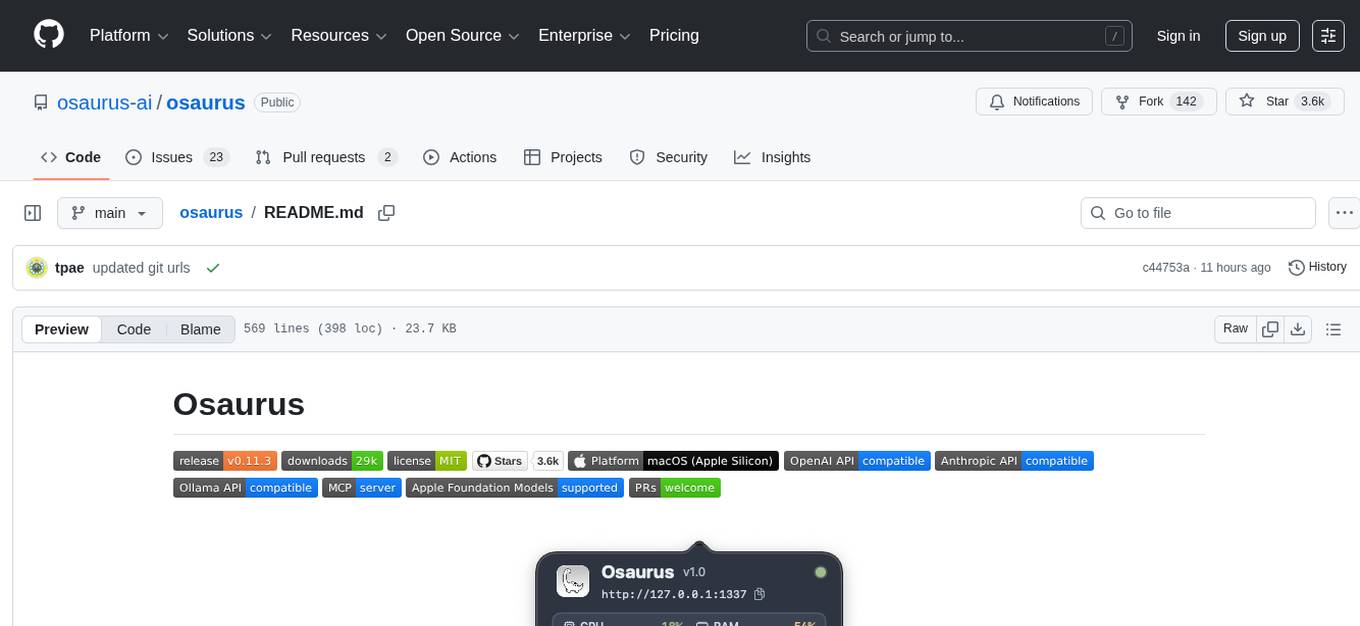Click the GitHub home logo
1360x626 pixels.
click(48, 35)
